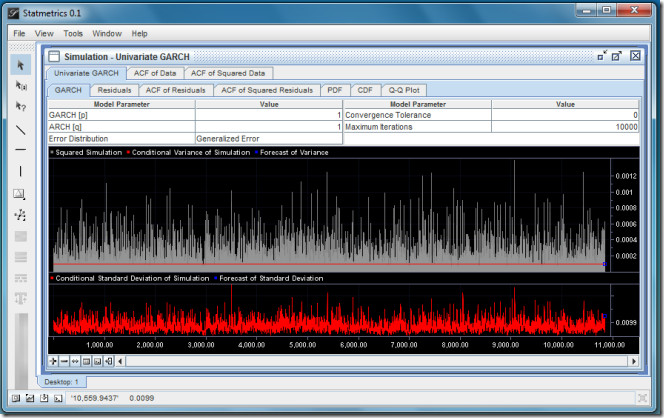Switch to the ACF of Data tab
This screenshot has height=418, width=664.
155,73
